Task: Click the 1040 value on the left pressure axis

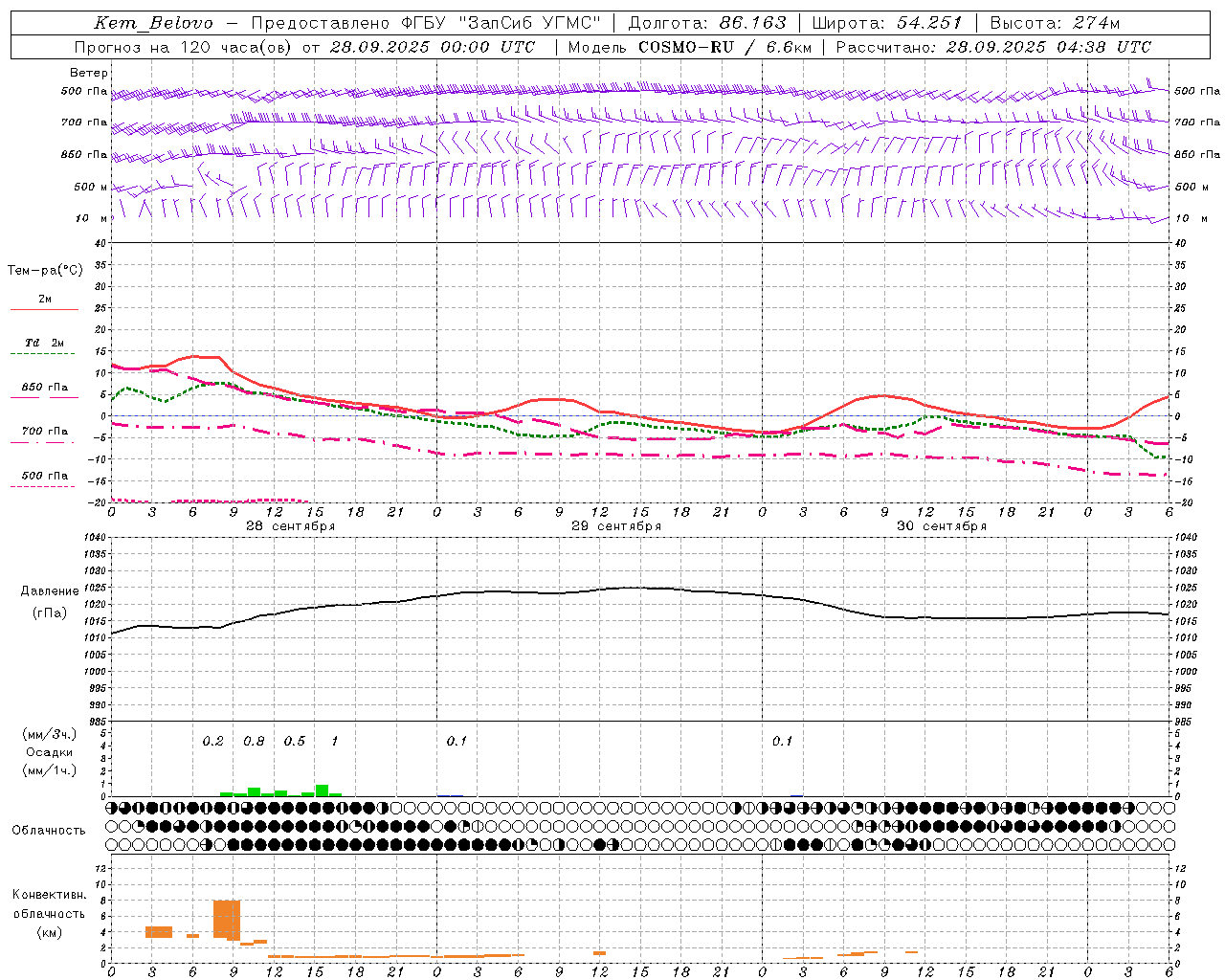Action: point(93,538)
